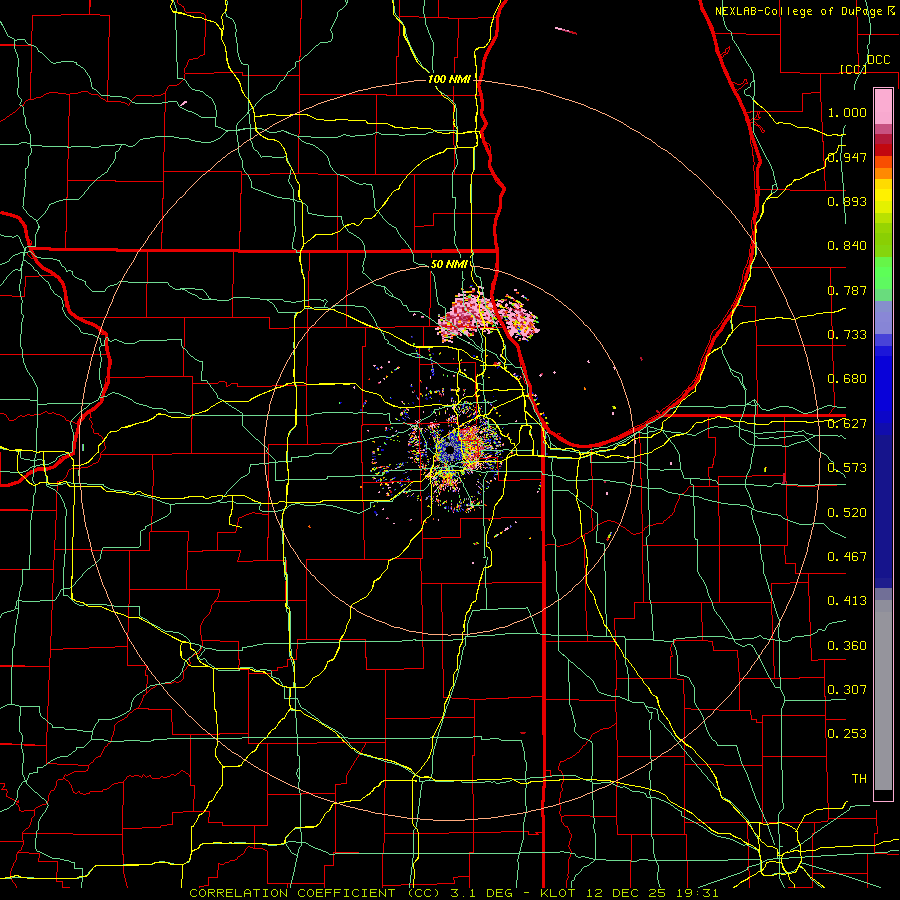The height and width of the screenshot is (900, 900).
Task: Click the 50 NMI range ring label
Action: pos(449,264)
